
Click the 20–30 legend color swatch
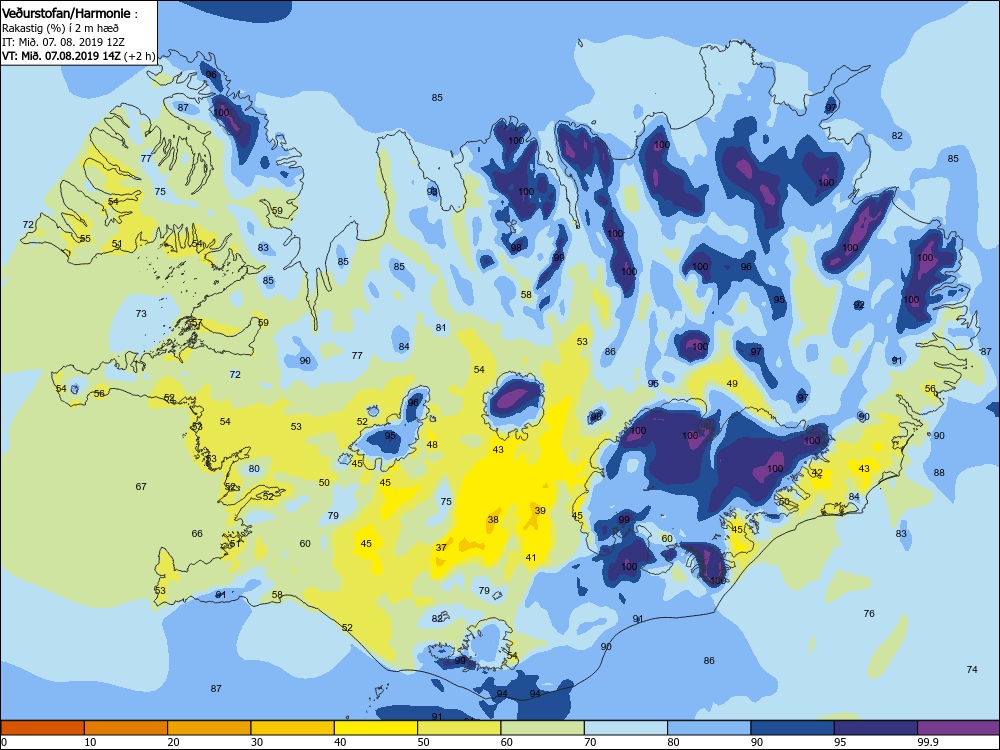point(209,728)
